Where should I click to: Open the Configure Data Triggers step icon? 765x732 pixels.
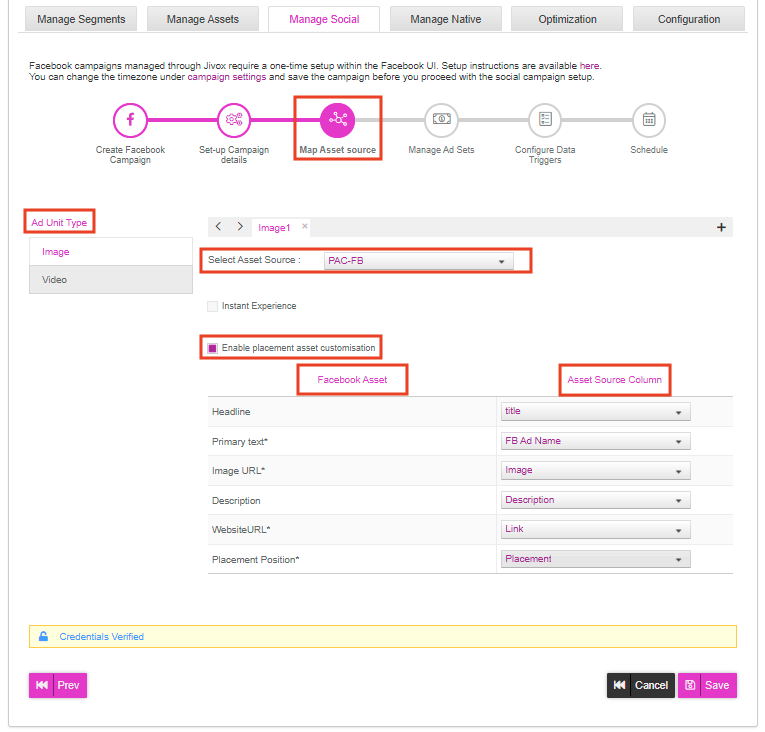[x=545, y=120]
